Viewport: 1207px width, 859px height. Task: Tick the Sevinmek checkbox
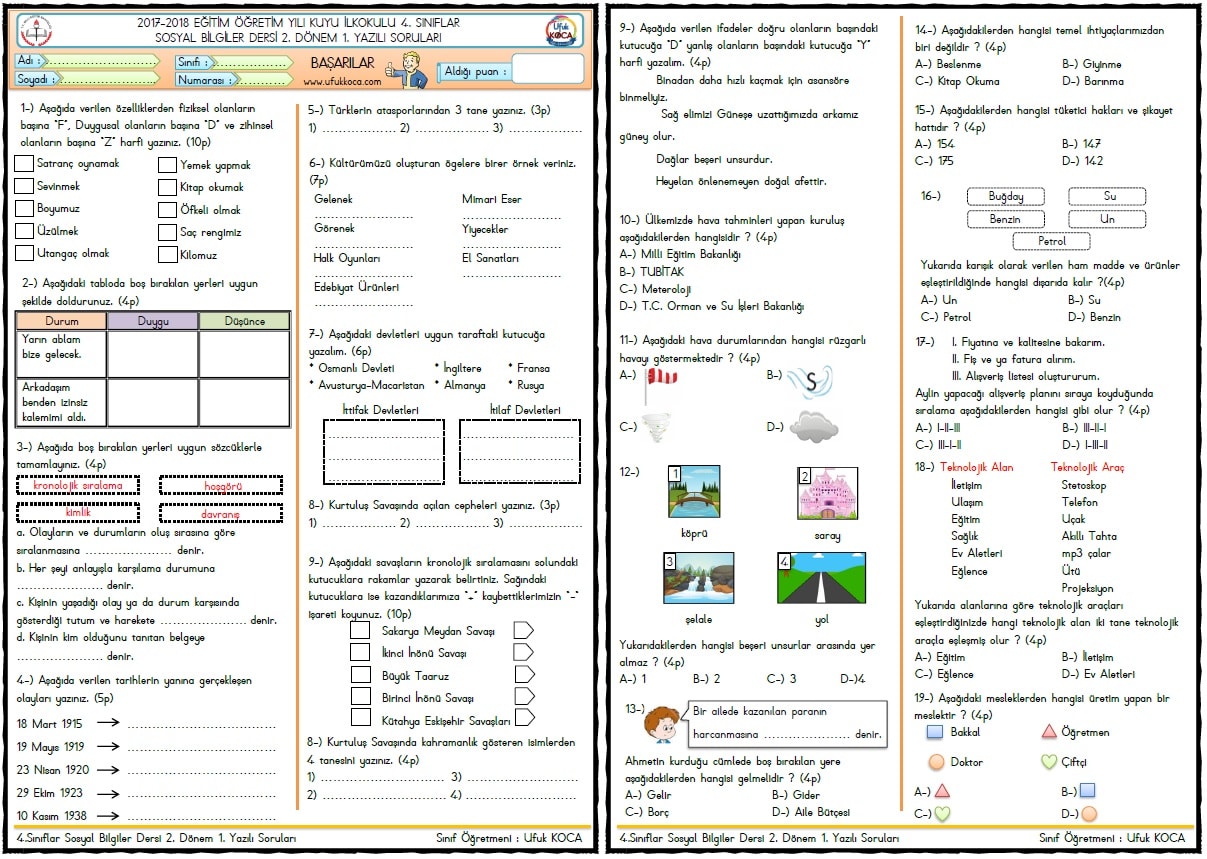pos(24,186)
